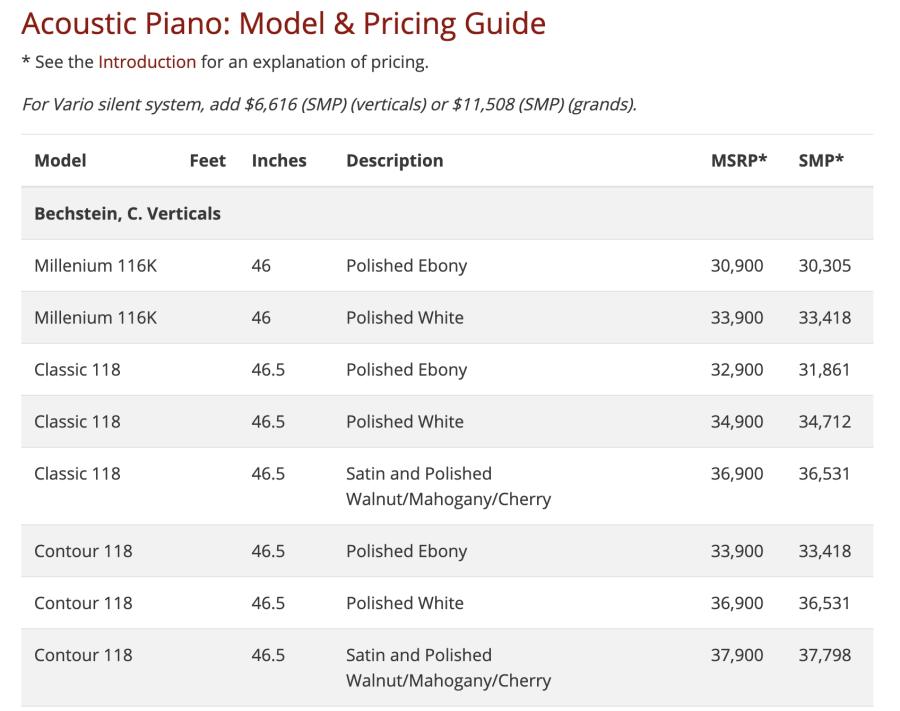
Task: Click Classic 118 Polished Ebony model name
Action: (x=77, y=370)
